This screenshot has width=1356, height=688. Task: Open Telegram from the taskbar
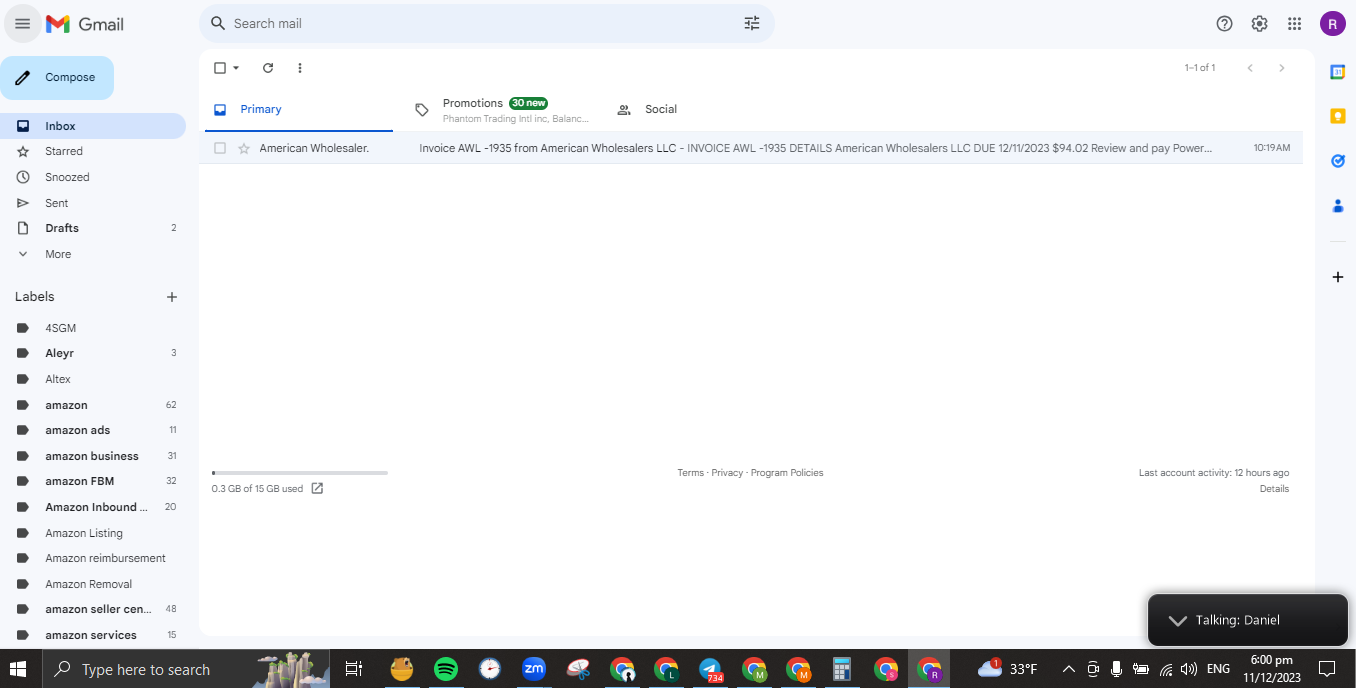[x=711, y=669]
